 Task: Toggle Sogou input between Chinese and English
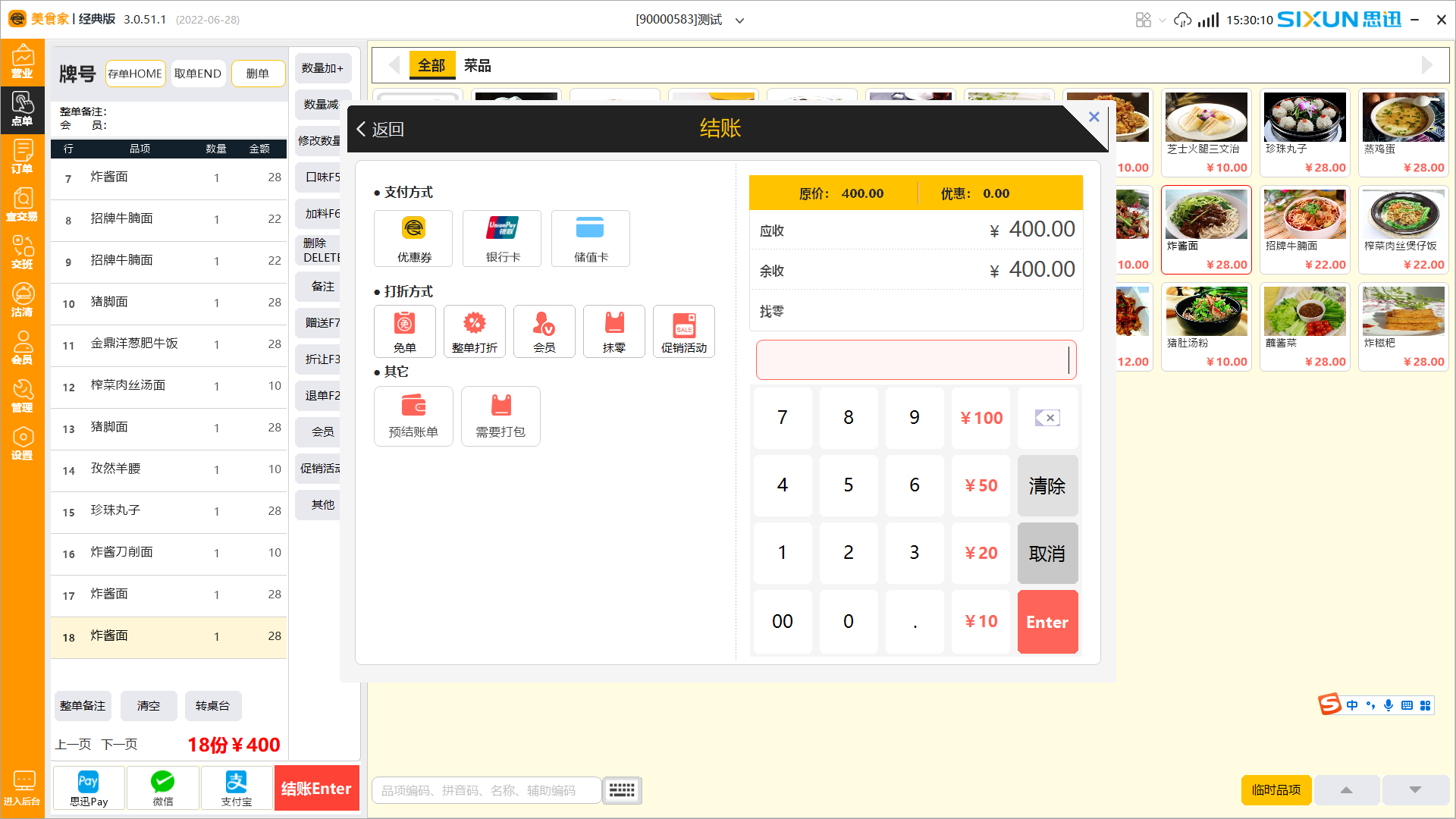[x=1351, y=704]
